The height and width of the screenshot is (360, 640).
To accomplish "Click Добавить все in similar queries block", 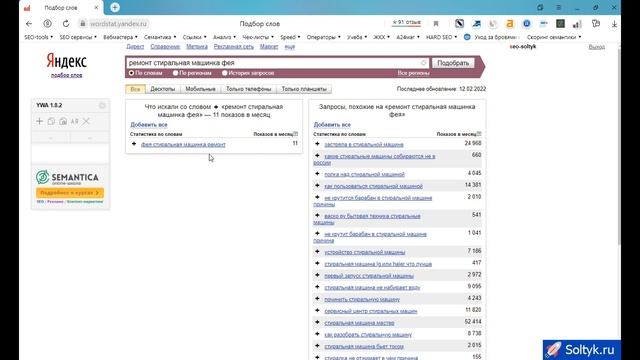I will coord(332,124).
